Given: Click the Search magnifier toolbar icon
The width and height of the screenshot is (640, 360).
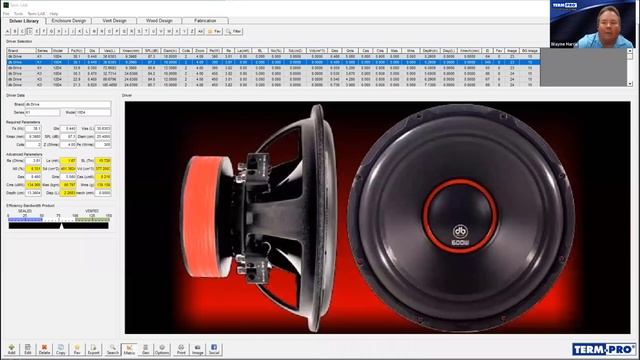Looking at the screenshot, I should click(113, 349).
